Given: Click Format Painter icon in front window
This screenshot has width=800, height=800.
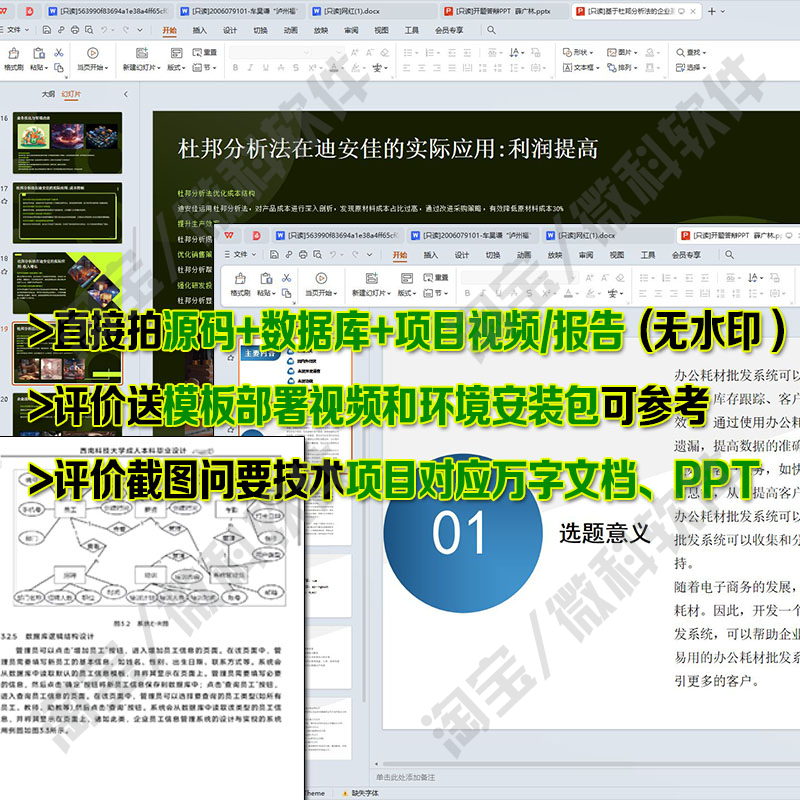Looking at the screenshot, I should (240, 279).
